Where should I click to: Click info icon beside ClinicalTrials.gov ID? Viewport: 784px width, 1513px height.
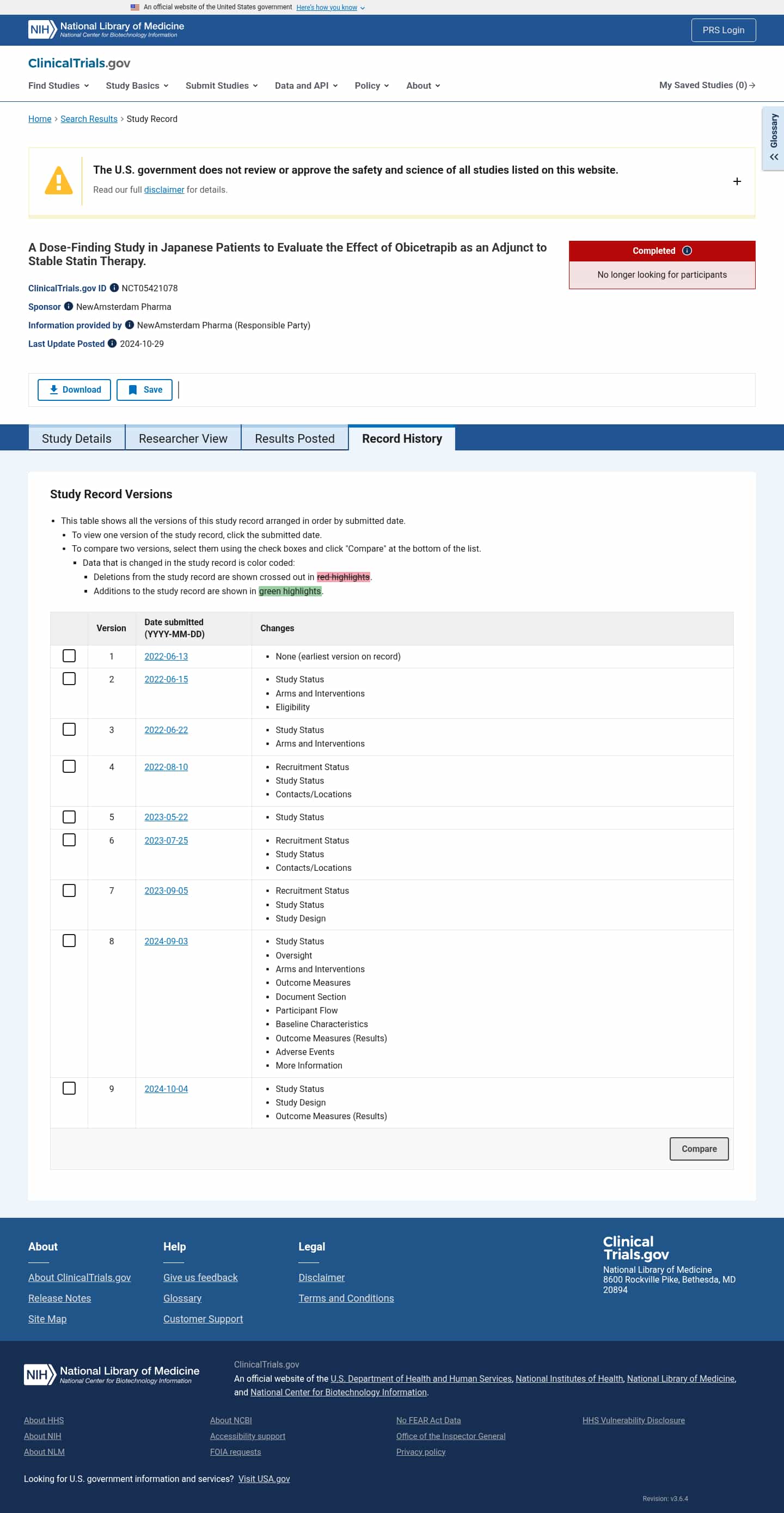pos(114,288)
